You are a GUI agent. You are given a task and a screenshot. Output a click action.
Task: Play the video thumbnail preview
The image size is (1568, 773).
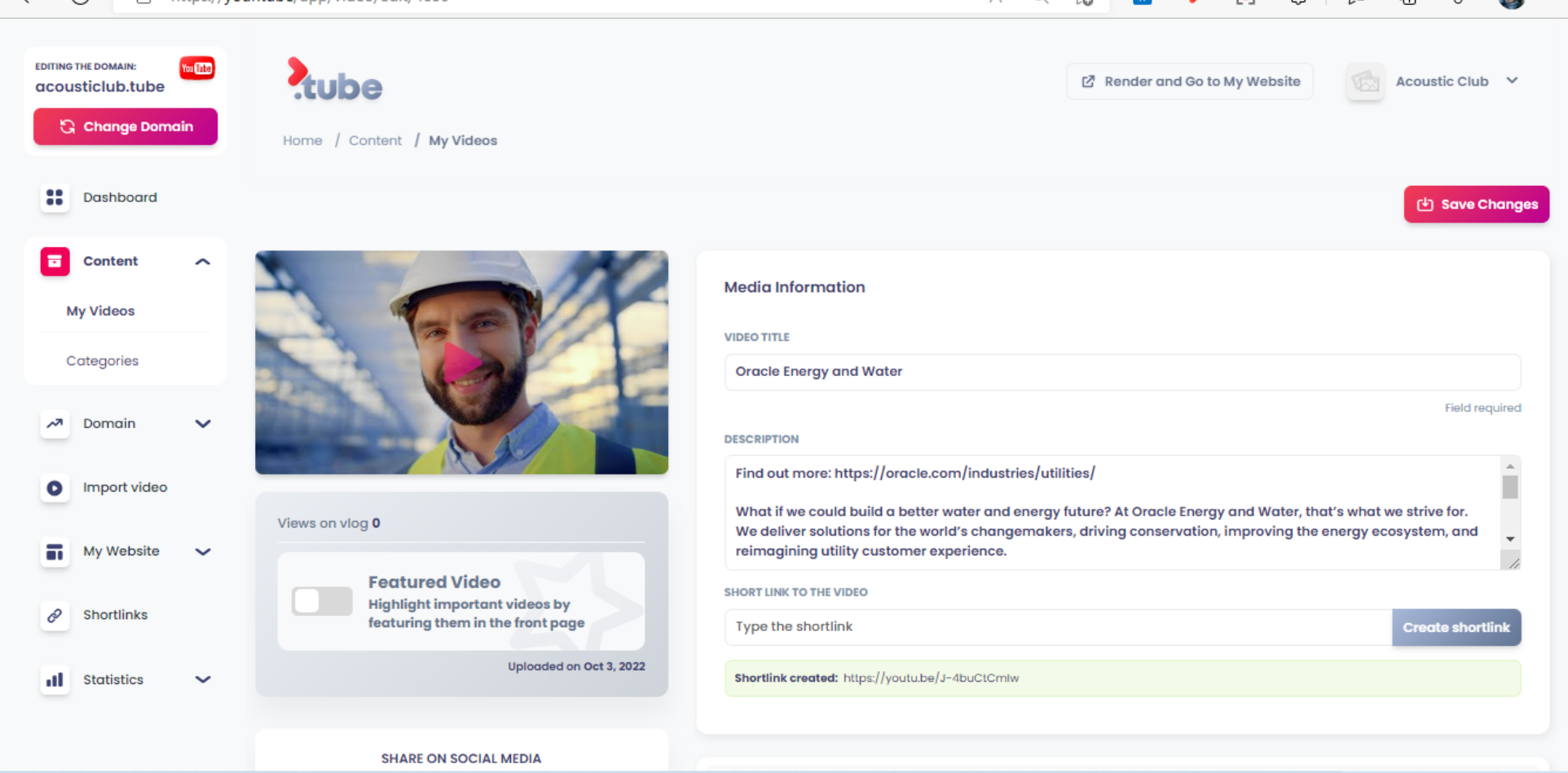461,363
